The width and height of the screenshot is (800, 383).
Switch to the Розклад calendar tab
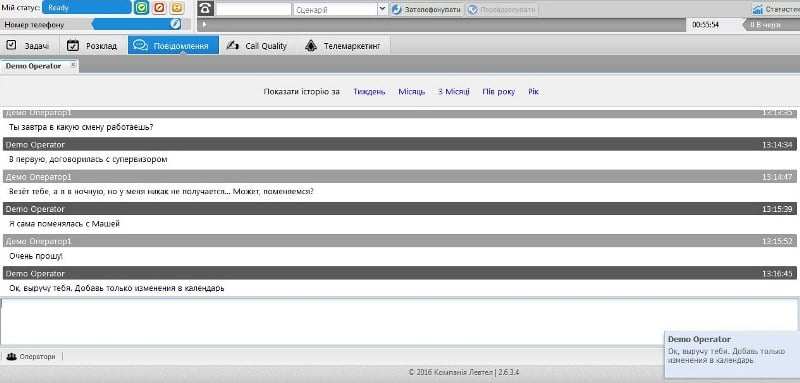coord(93,45)
